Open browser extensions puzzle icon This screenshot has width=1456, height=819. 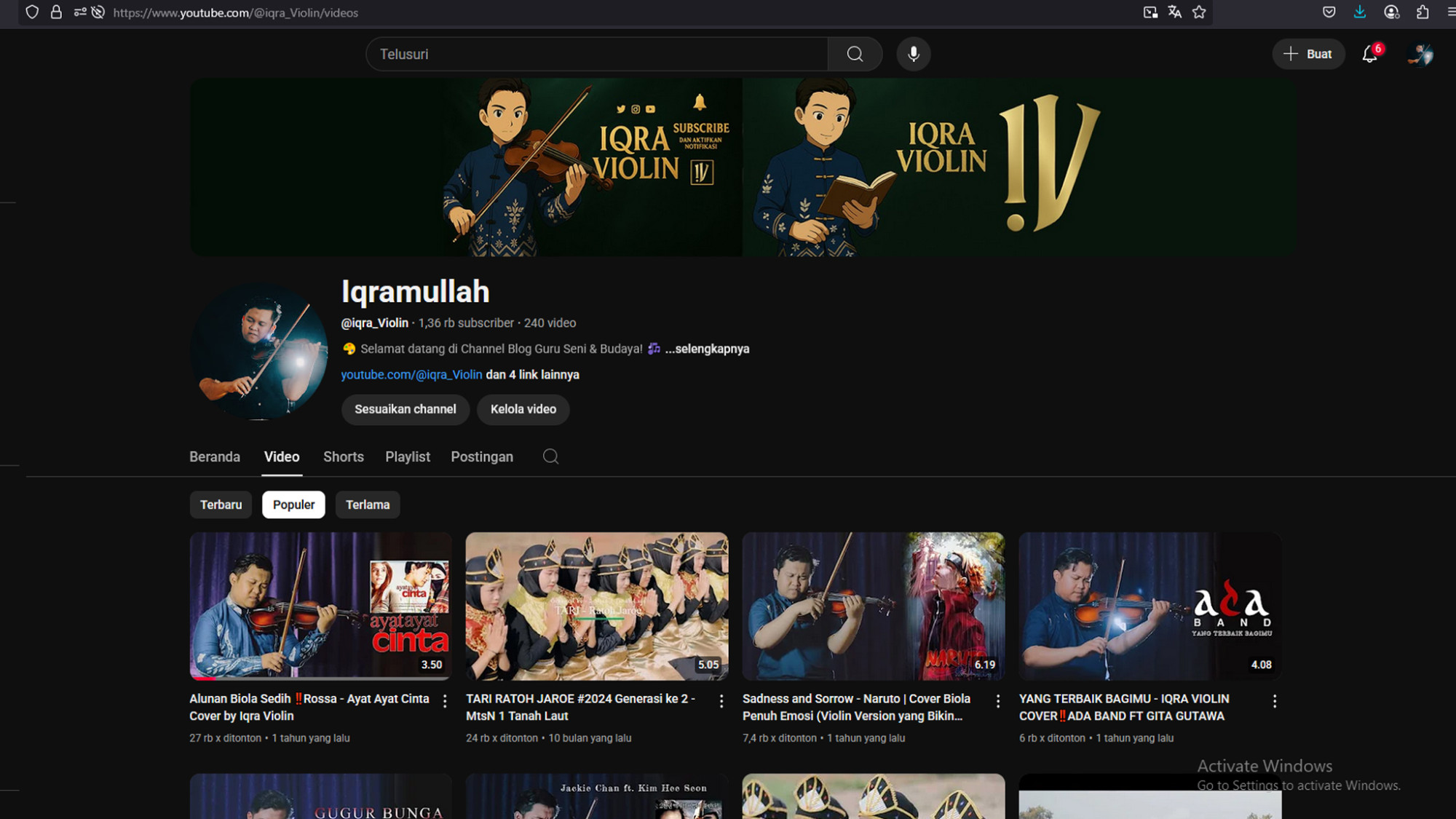1423,12
